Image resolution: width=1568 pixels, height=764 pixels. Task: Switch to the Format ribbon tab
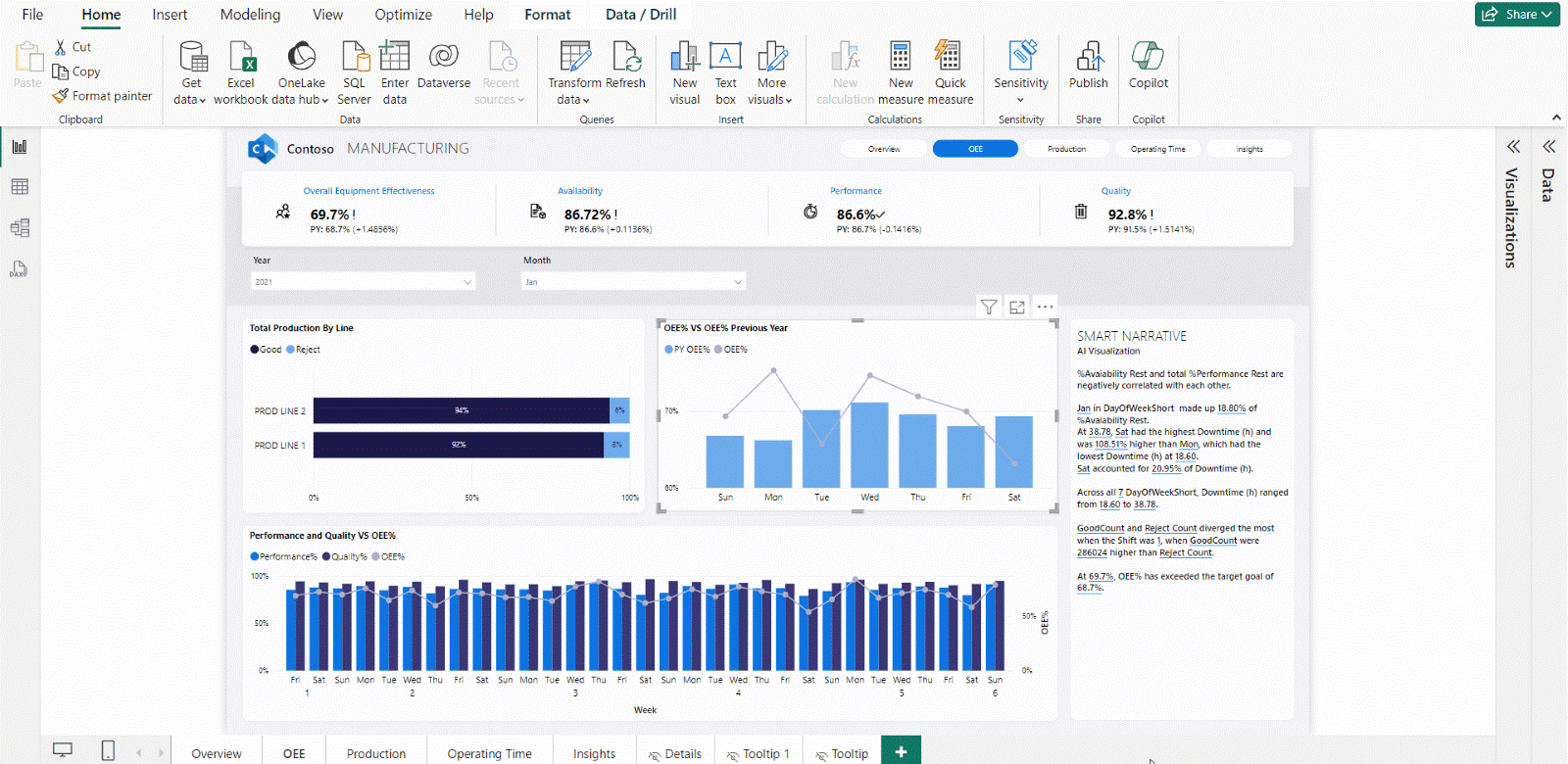pos(547,15)
